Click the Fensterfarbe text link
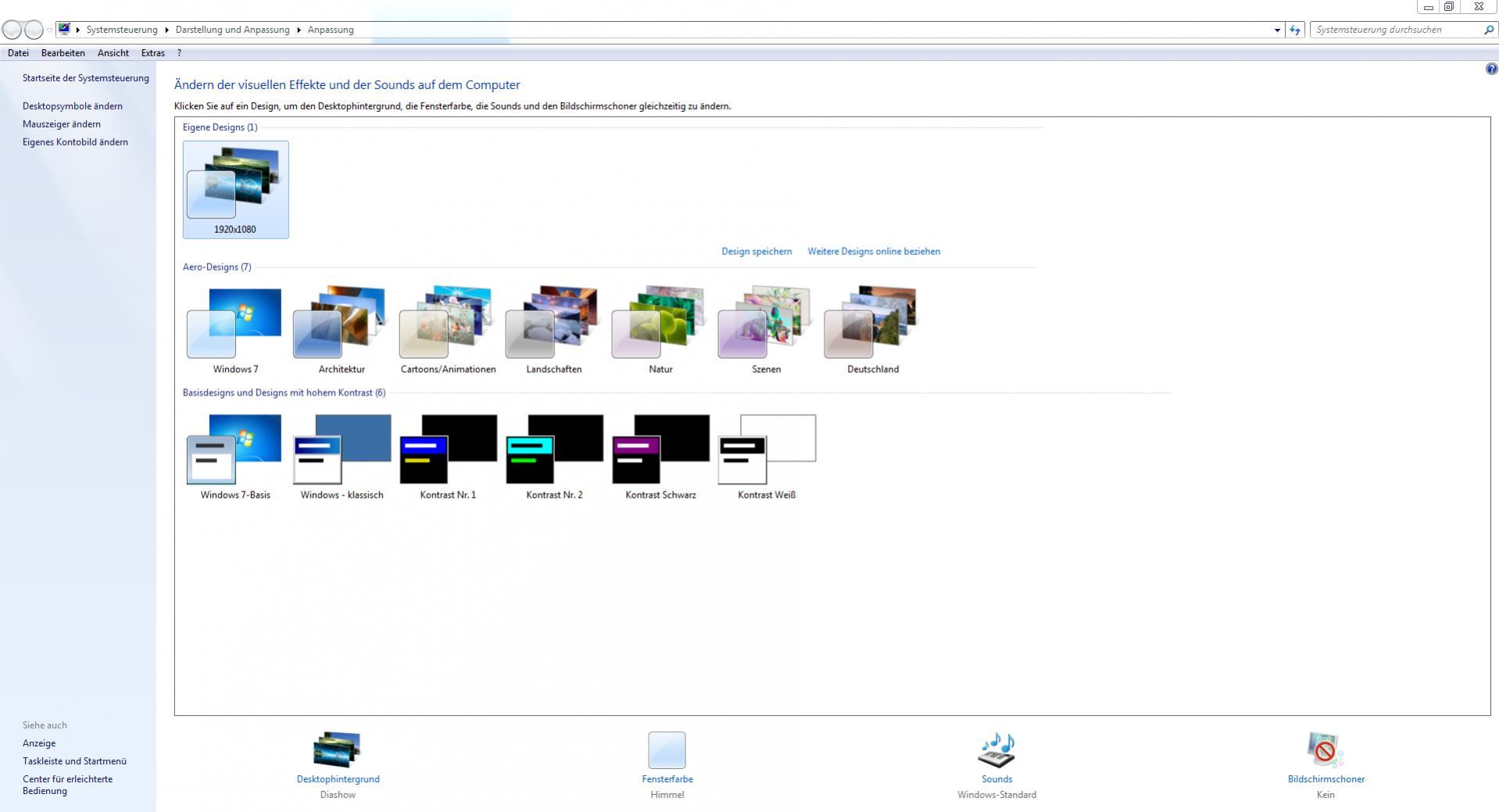The width and height of the screenshot is (1499, 812). click(667, 779)
